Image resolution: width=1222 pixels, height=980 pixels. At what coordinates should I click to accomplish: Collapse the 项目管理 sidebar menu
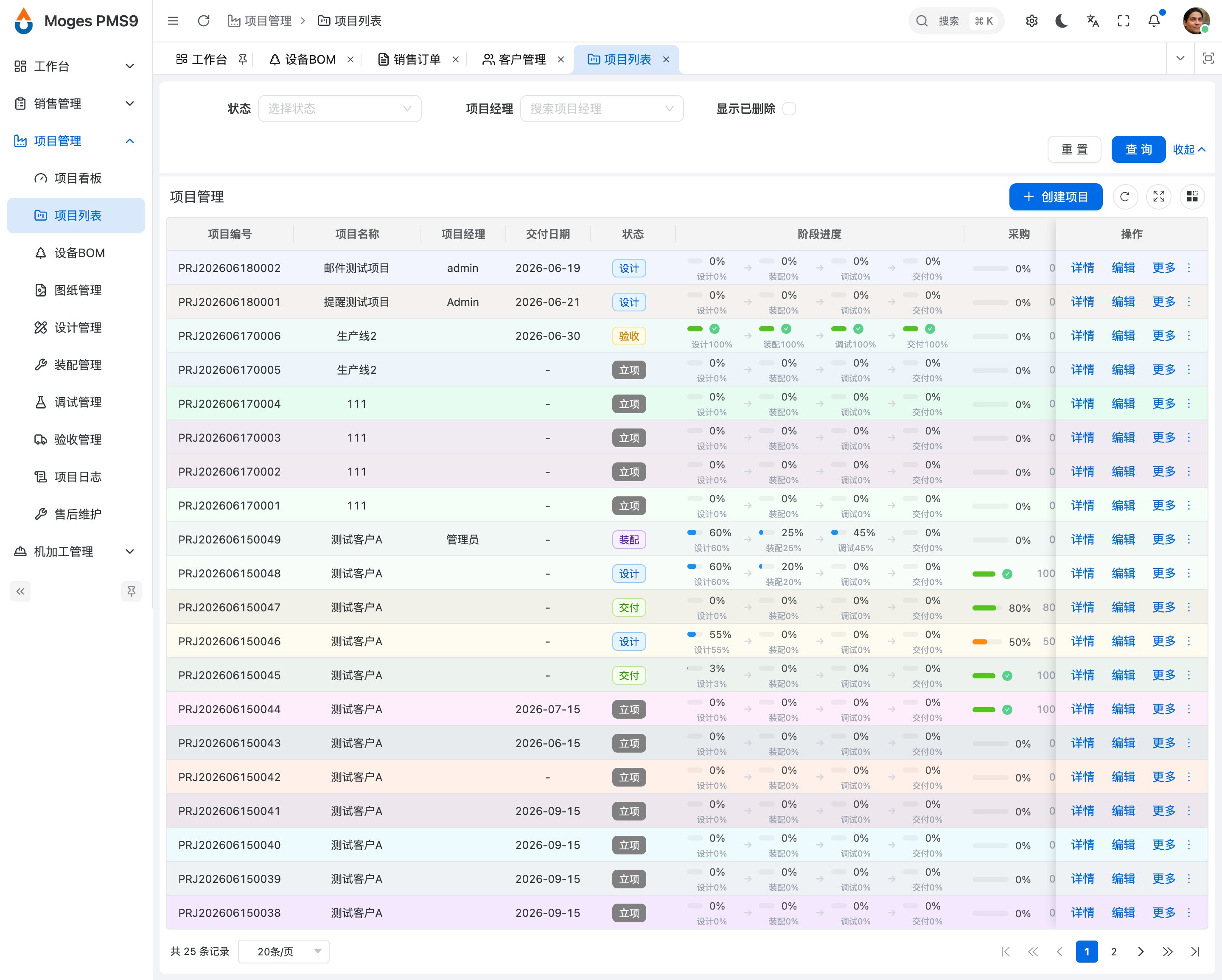tap(76, 141)
